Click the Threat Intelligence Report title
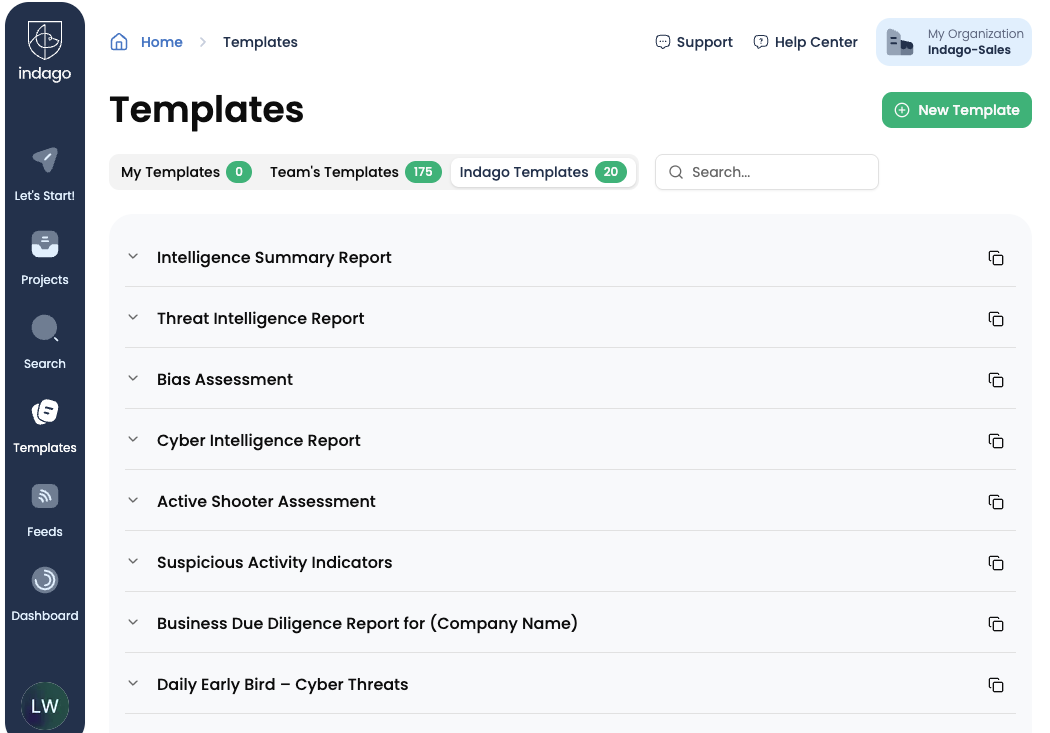Viewport: 1050px width, 733px height. [x=260, y=319]
